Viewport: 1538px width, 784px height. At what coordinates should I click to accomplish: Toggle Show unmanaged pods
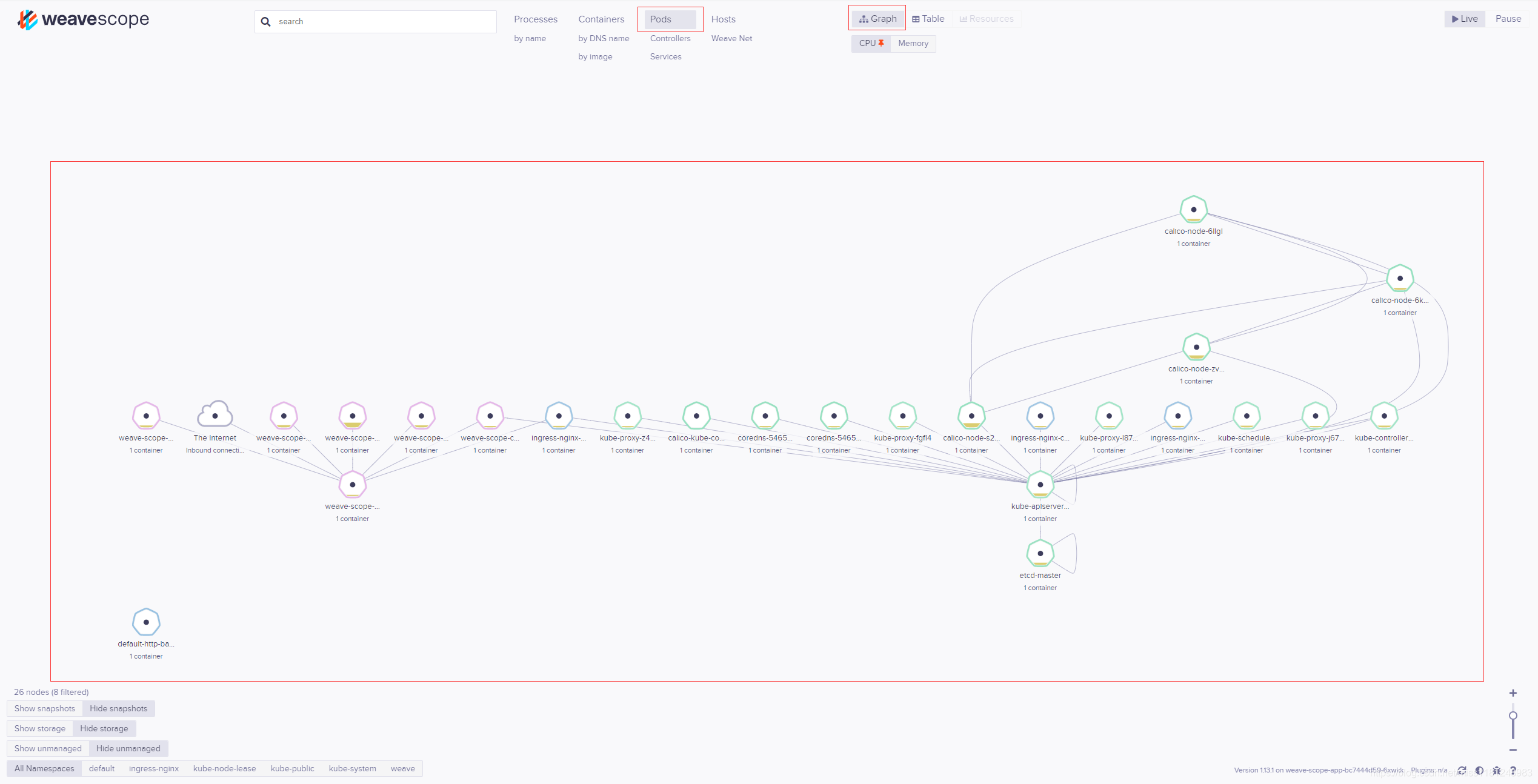pos(48,748)
